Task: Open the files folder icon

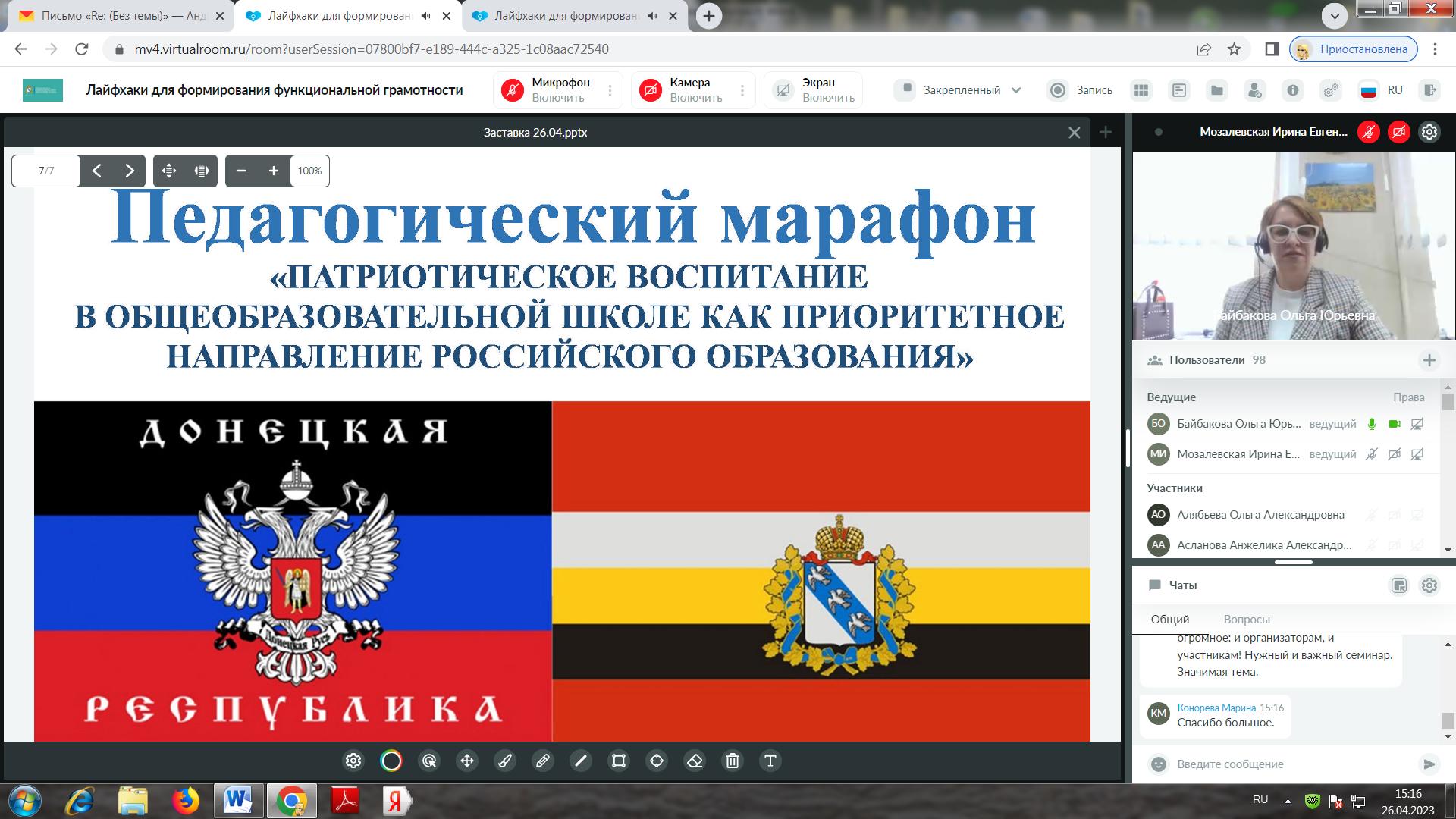Action: point(1217,90)
